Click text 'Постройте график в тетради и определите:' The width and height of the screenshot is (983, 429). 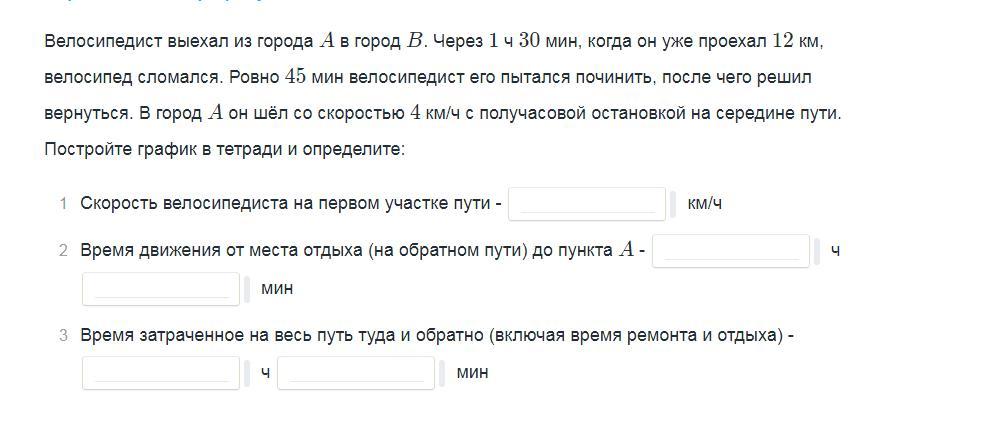tap(224, 149)
